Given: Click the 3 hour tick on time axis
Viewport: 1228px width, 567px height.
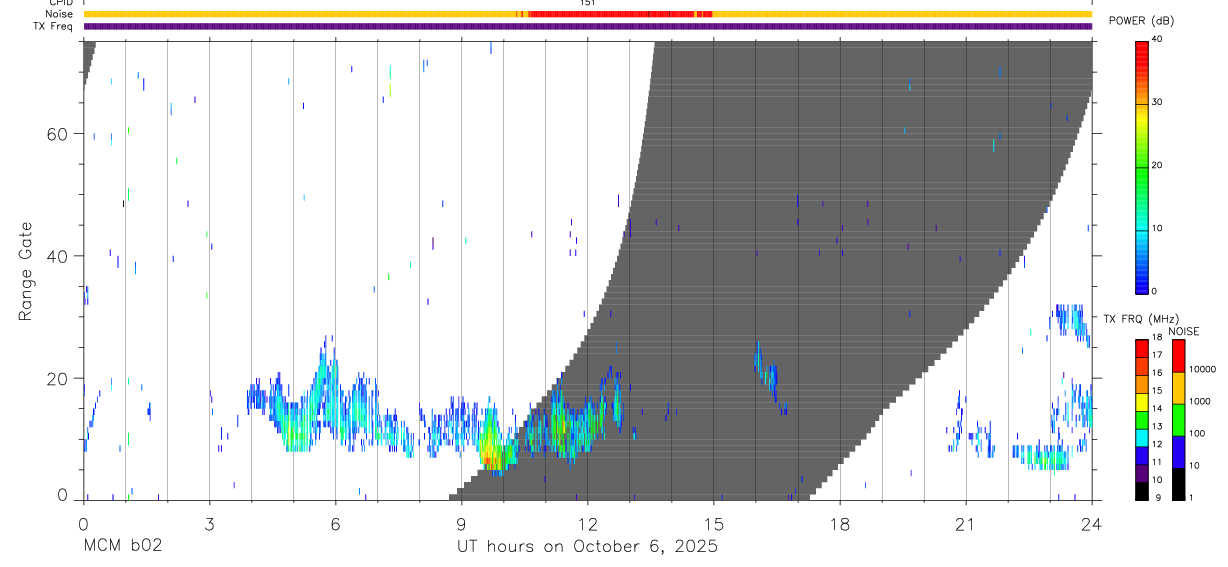Looking at the screenshot, I should pyautogui.click(x=209, y=524).
